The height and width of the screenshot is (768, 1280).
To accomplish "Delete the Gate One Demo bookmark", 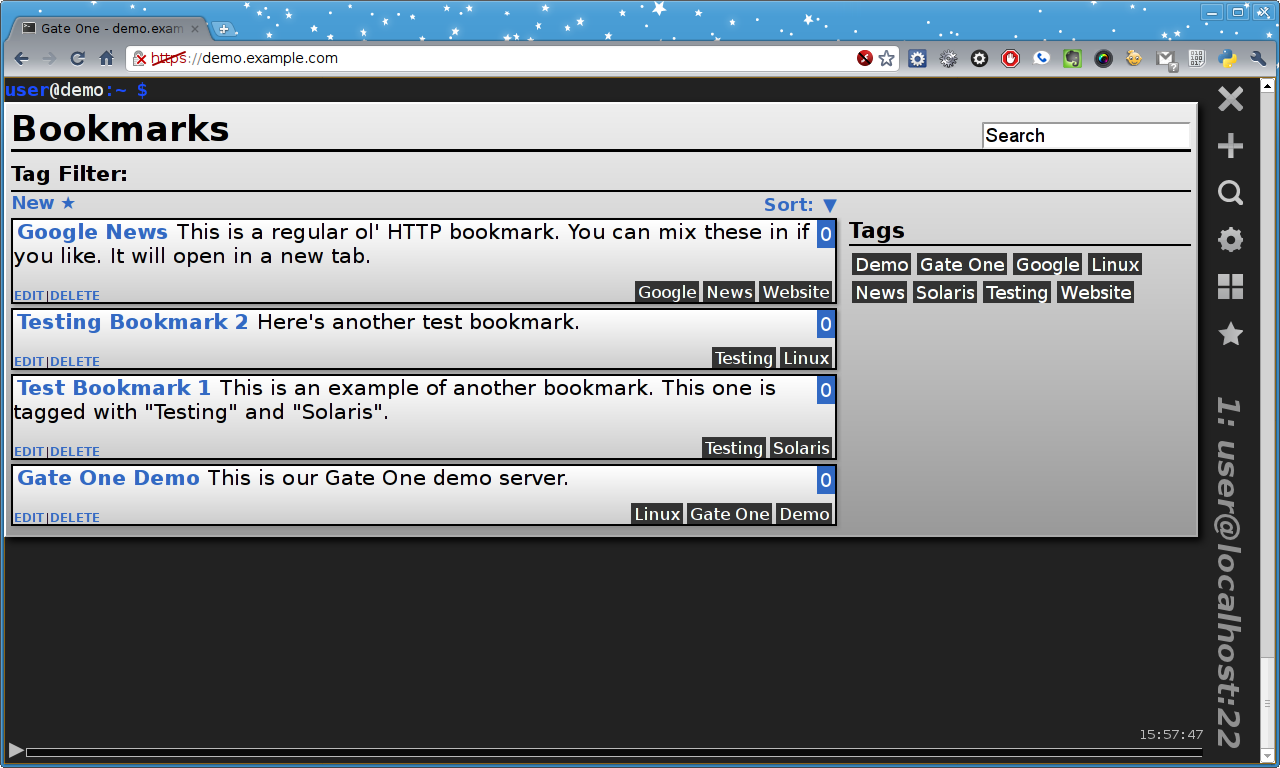I will [x=75, y=518].
